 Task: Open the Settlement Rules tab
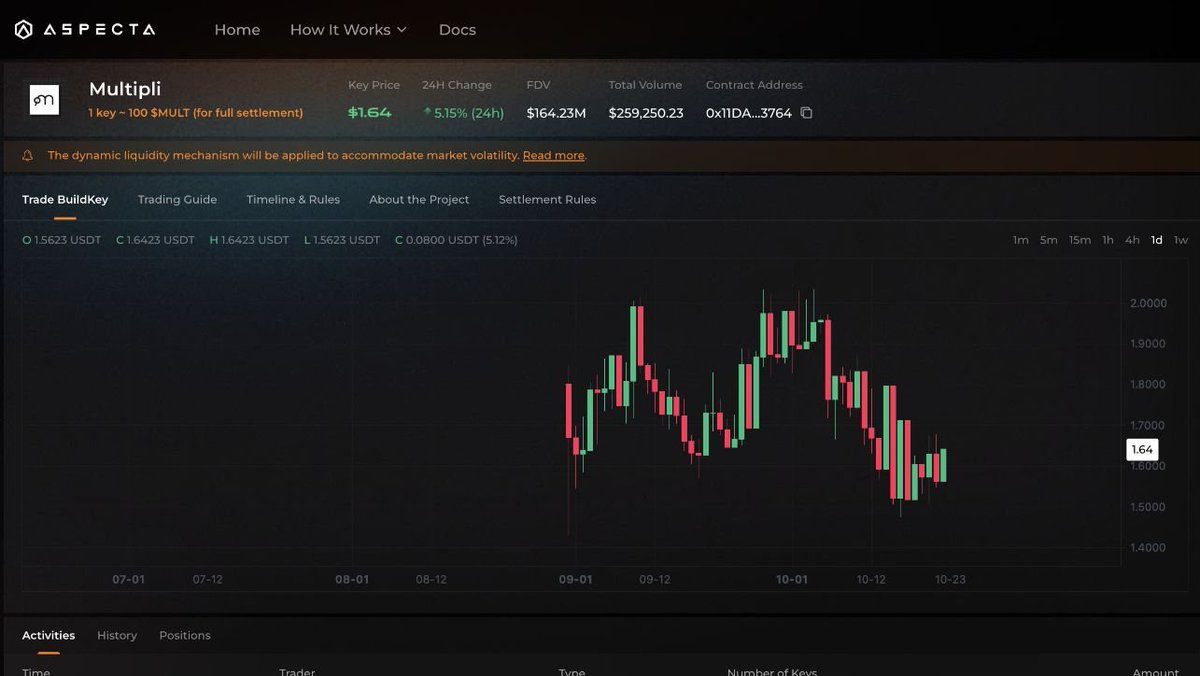(x=547, y=200)
